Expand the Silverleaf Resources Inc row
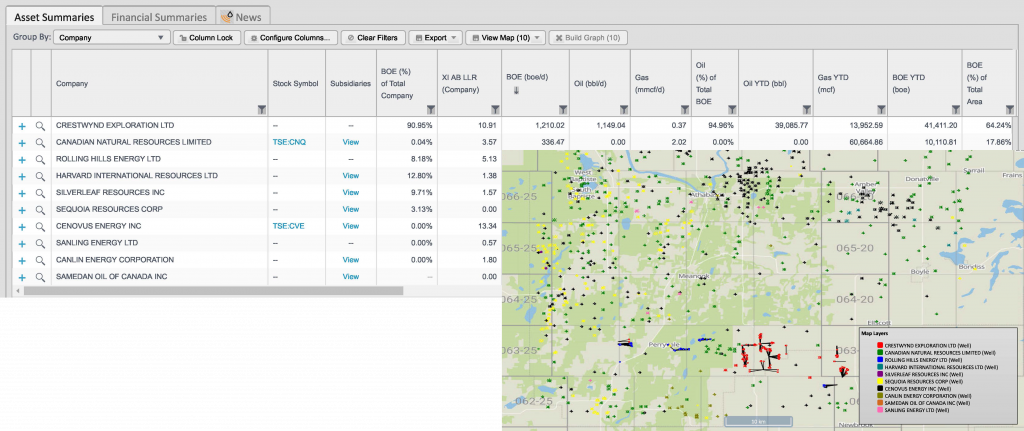The image size is (1024, 431). click(22, 193)
